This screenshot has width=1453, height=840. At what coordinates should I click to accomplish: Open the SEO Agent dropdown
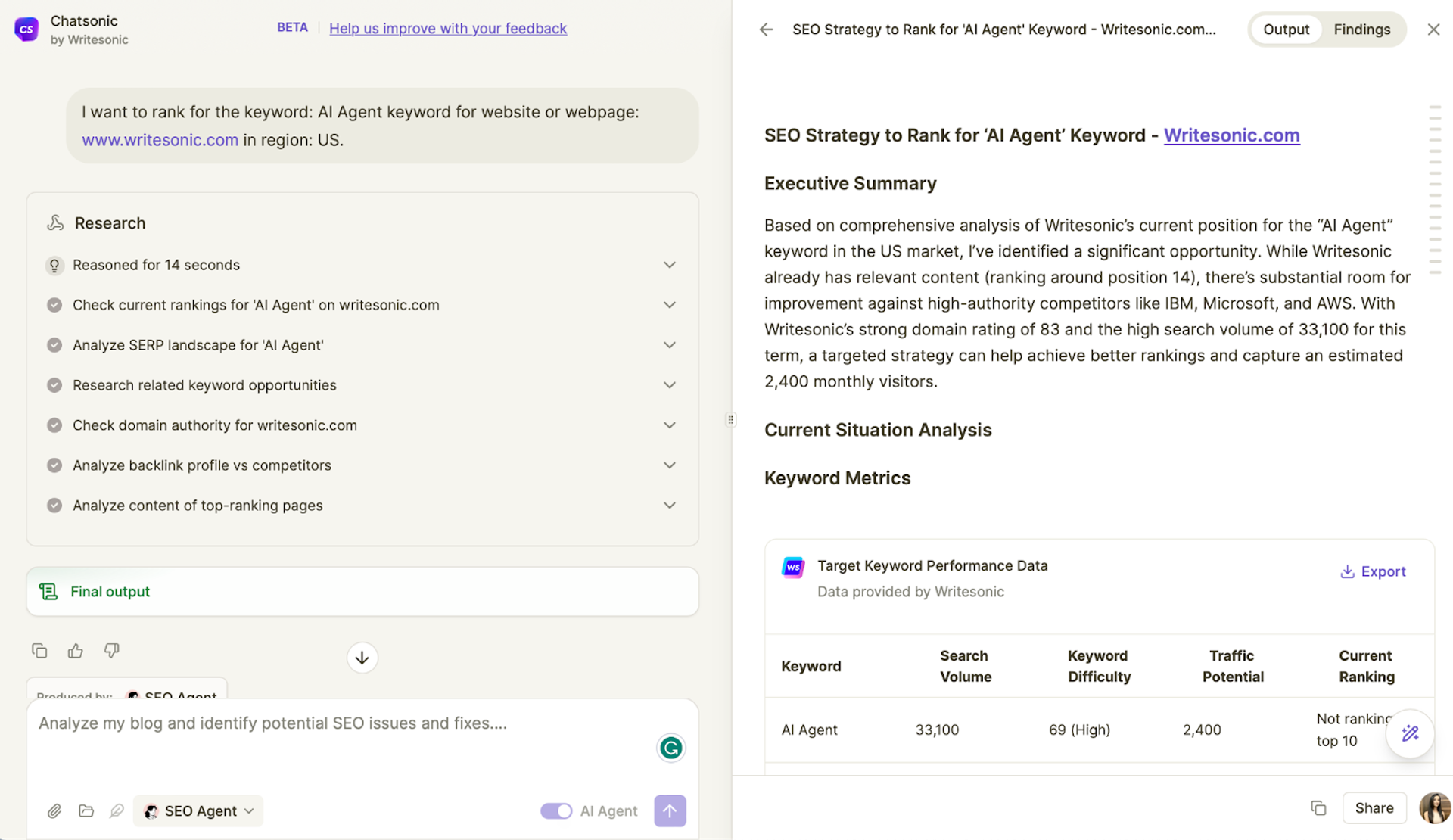198,811
